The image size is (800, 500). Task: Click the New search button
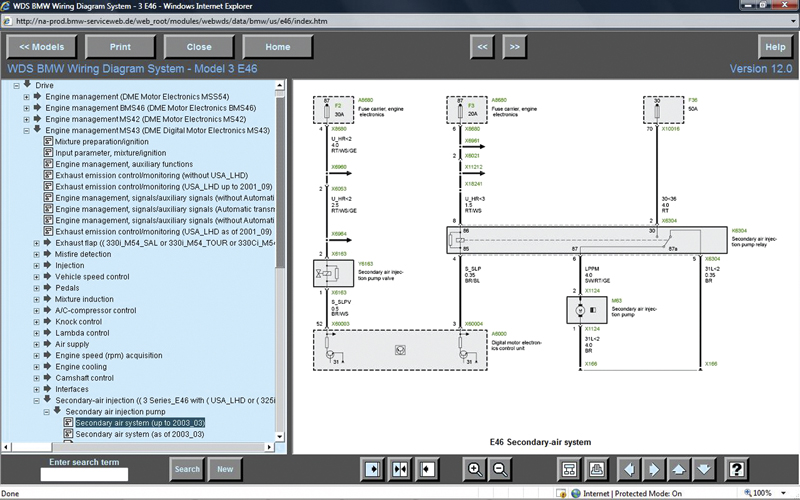225,469
